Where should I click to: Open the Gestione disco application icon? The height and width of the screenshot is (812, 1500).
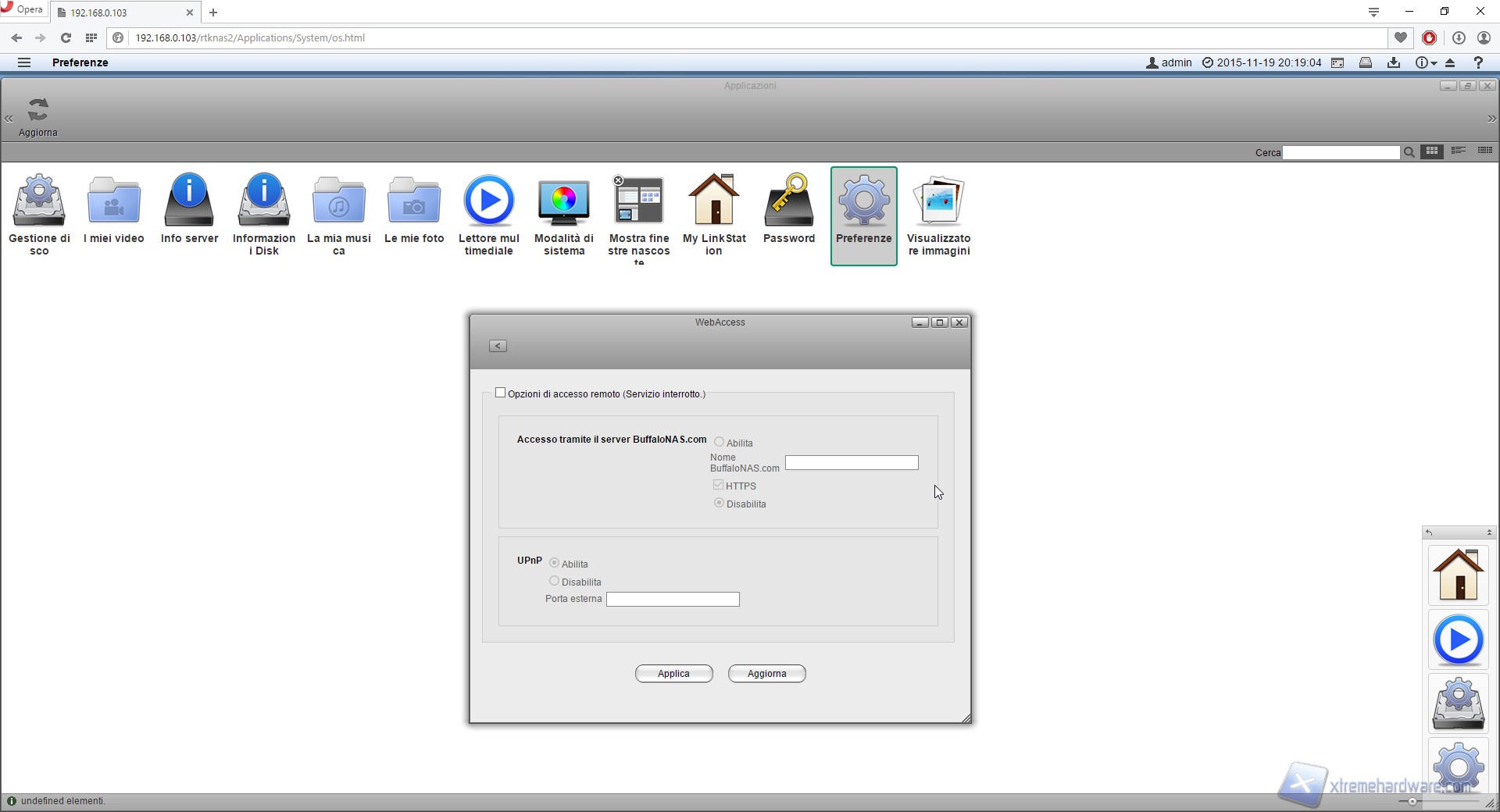pyautogui.click(x=39, y=201)
